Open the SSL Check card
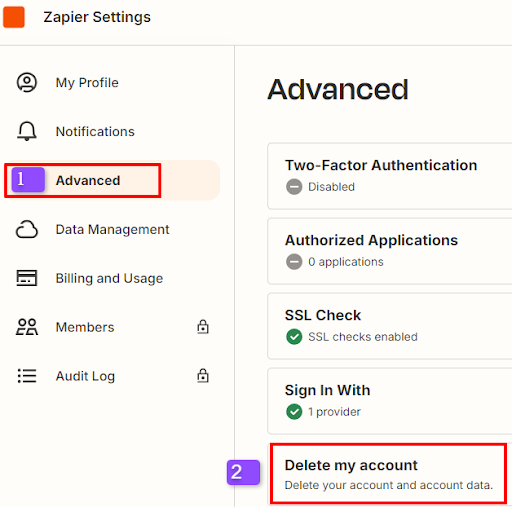The height and width of the screenshot is (507, 512). (390, 326)
